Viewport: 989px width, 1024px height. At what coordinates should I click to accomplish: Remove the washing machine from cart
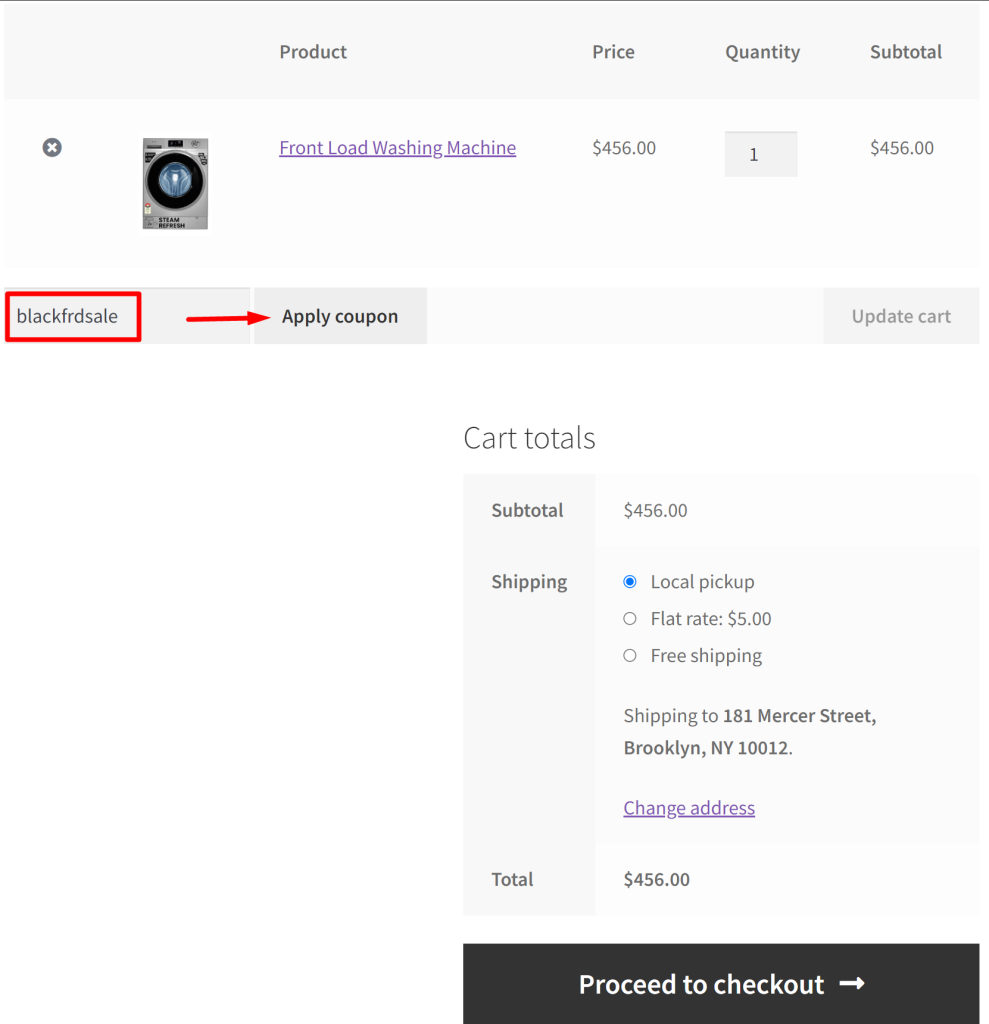[52, 148]
